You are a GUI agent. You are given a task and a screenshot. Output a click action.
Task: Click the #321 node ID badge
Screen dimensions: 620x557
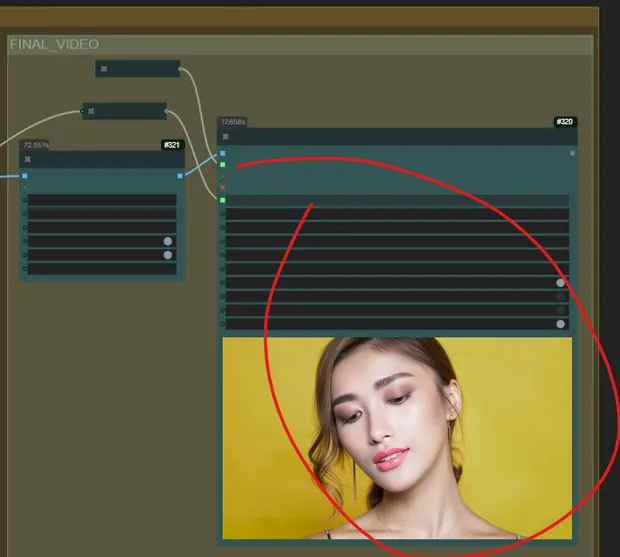click(x=172, y=145)
